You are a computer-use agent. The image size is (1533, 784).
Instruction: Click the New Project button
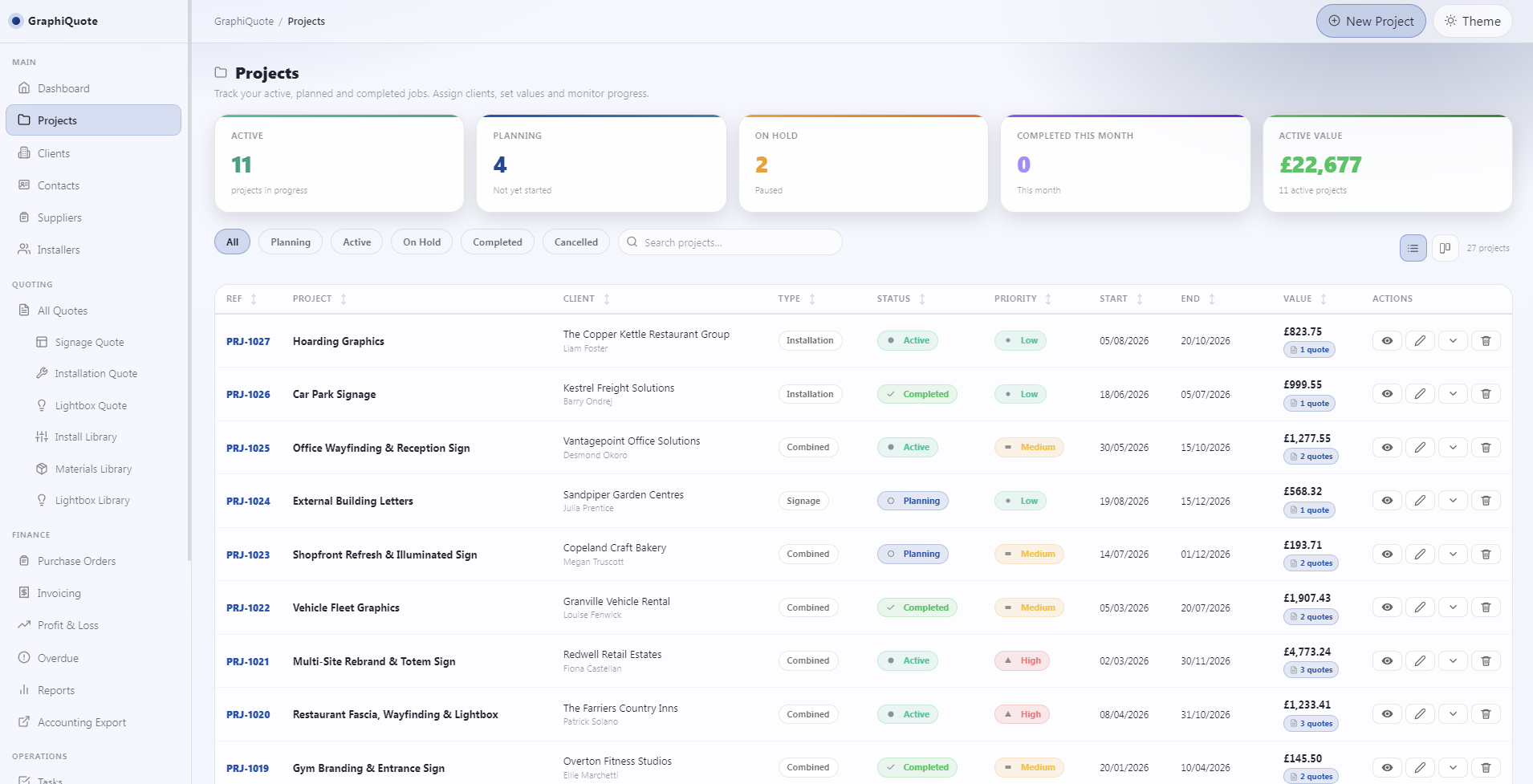click(x=1371, y=21)
